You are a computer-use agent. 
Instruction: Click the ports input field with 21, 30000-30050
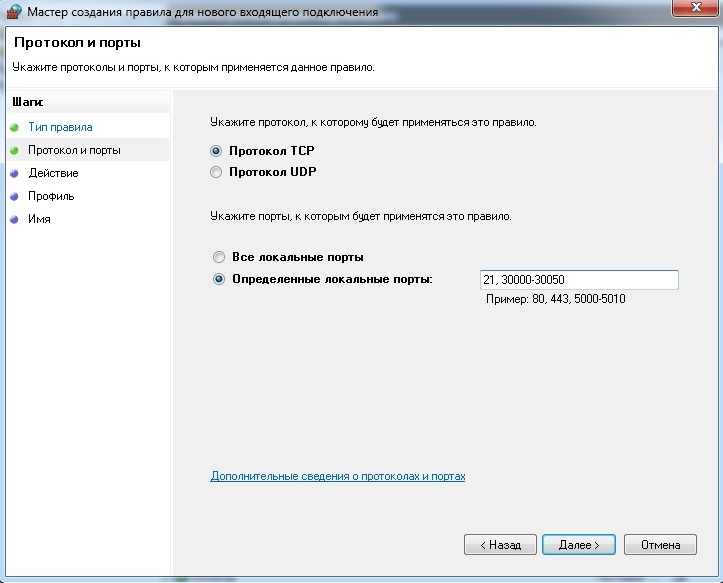click(x=579, y=280)
